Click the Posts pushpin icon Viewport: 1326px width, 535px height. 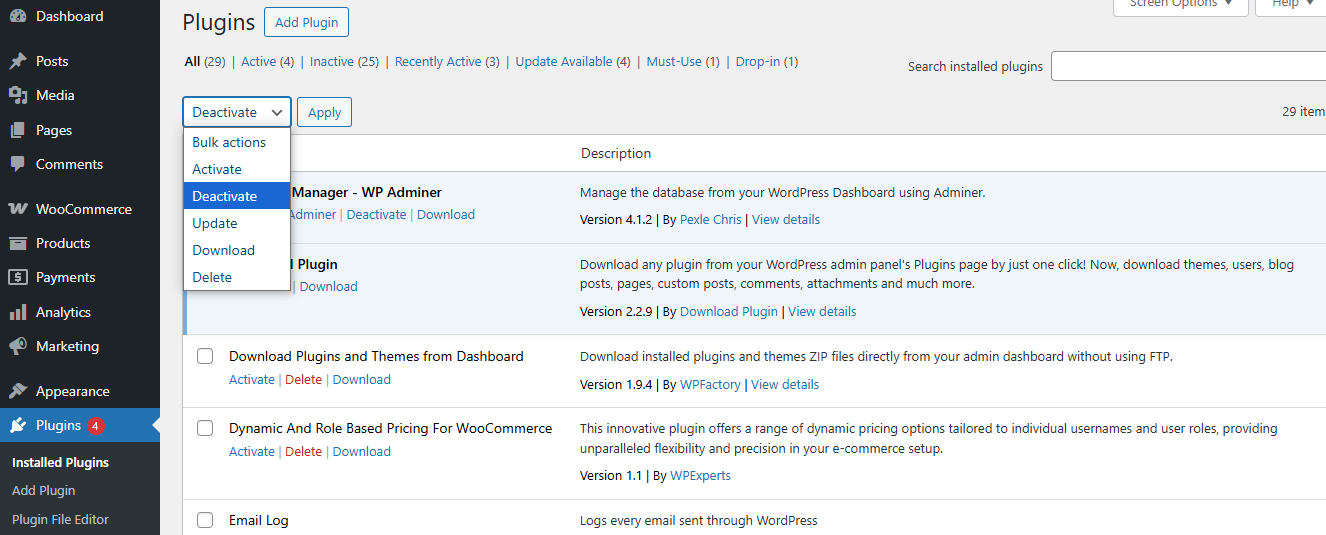pyautogui.click(x=18, y=61)
